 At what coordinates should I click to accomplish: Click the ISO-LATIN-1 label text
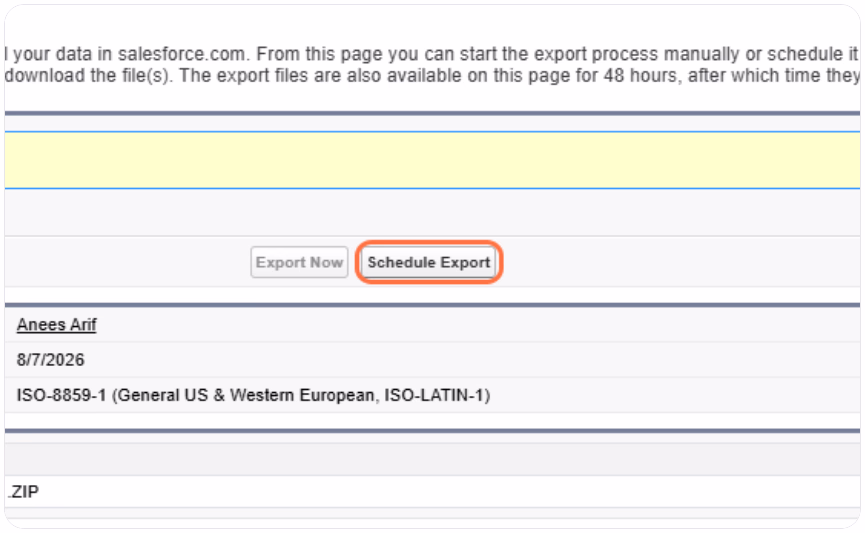434,395
